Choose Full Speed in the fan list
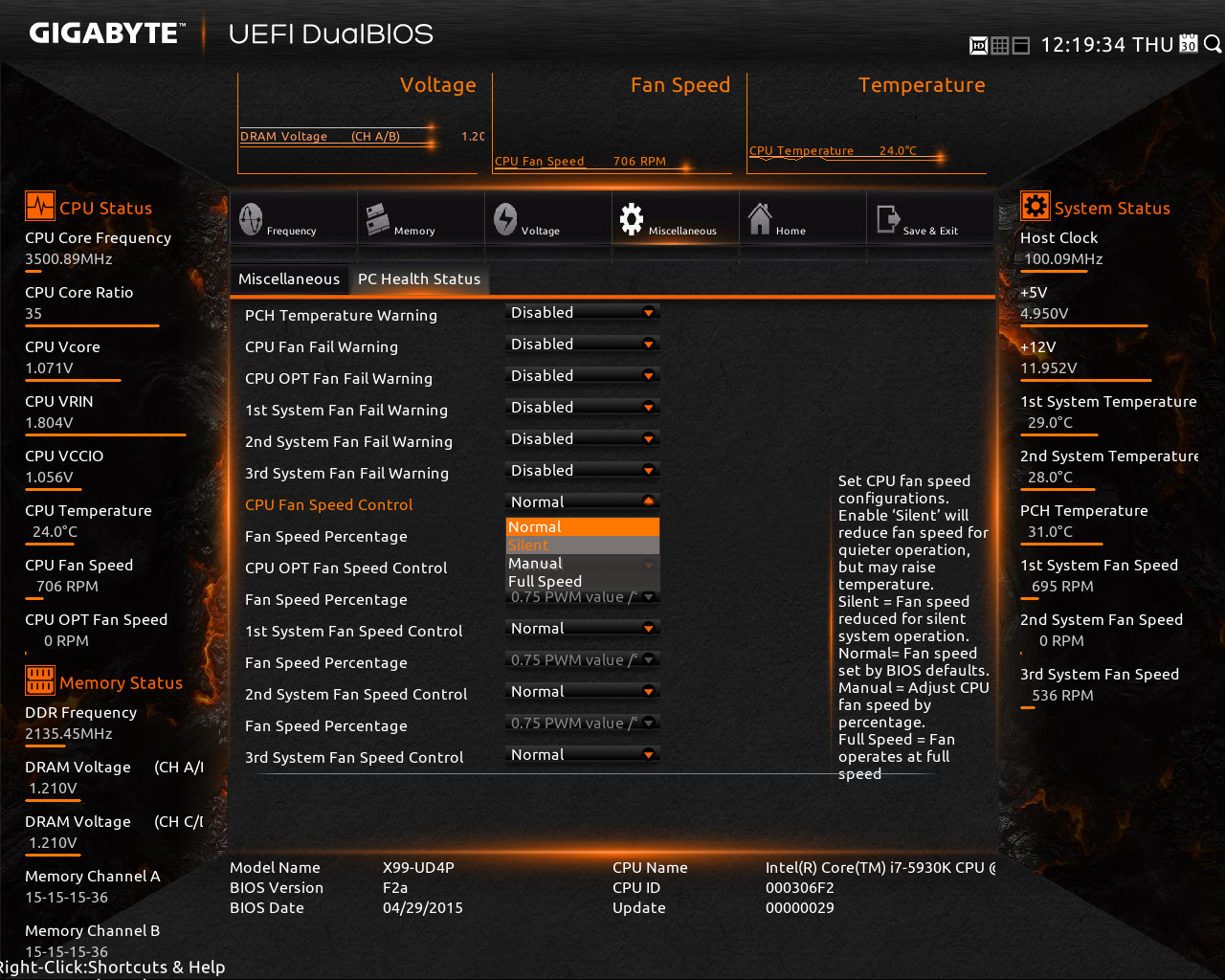1225x980 pixels. tap(583, 582)
